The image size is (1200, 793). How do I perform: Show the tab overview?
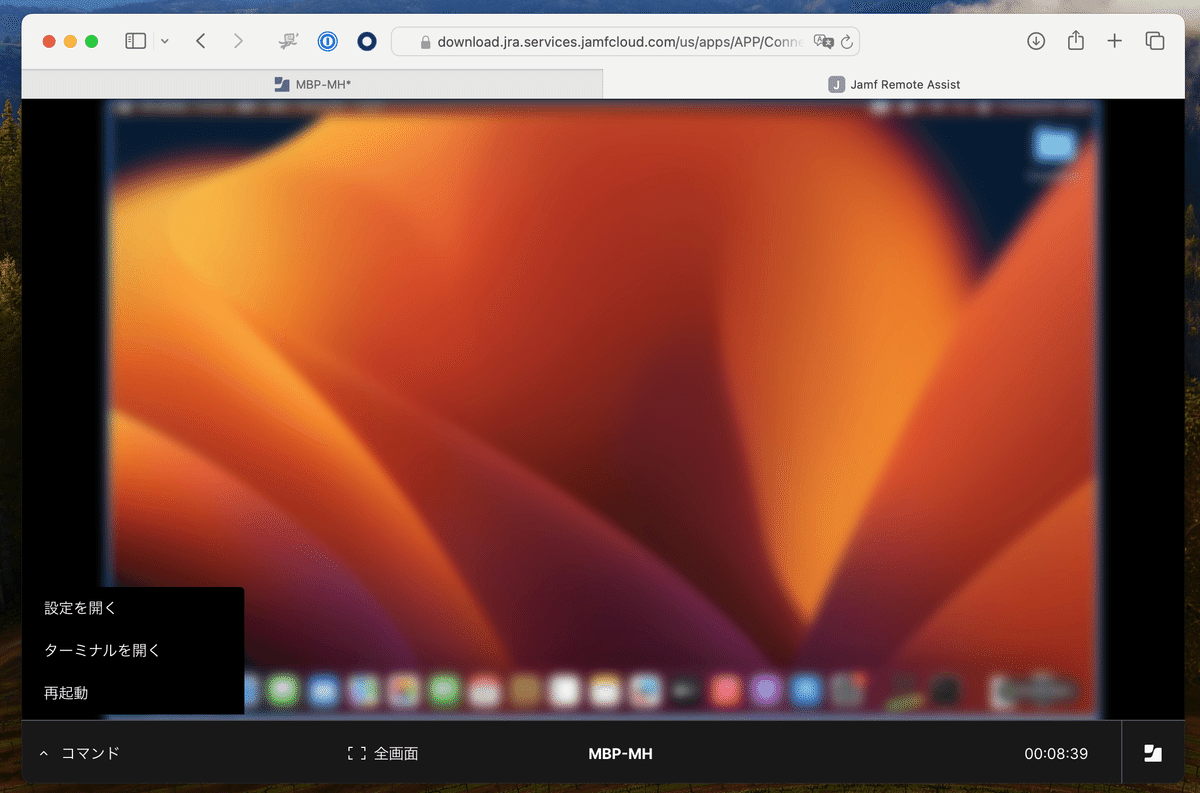[1155, 41]
